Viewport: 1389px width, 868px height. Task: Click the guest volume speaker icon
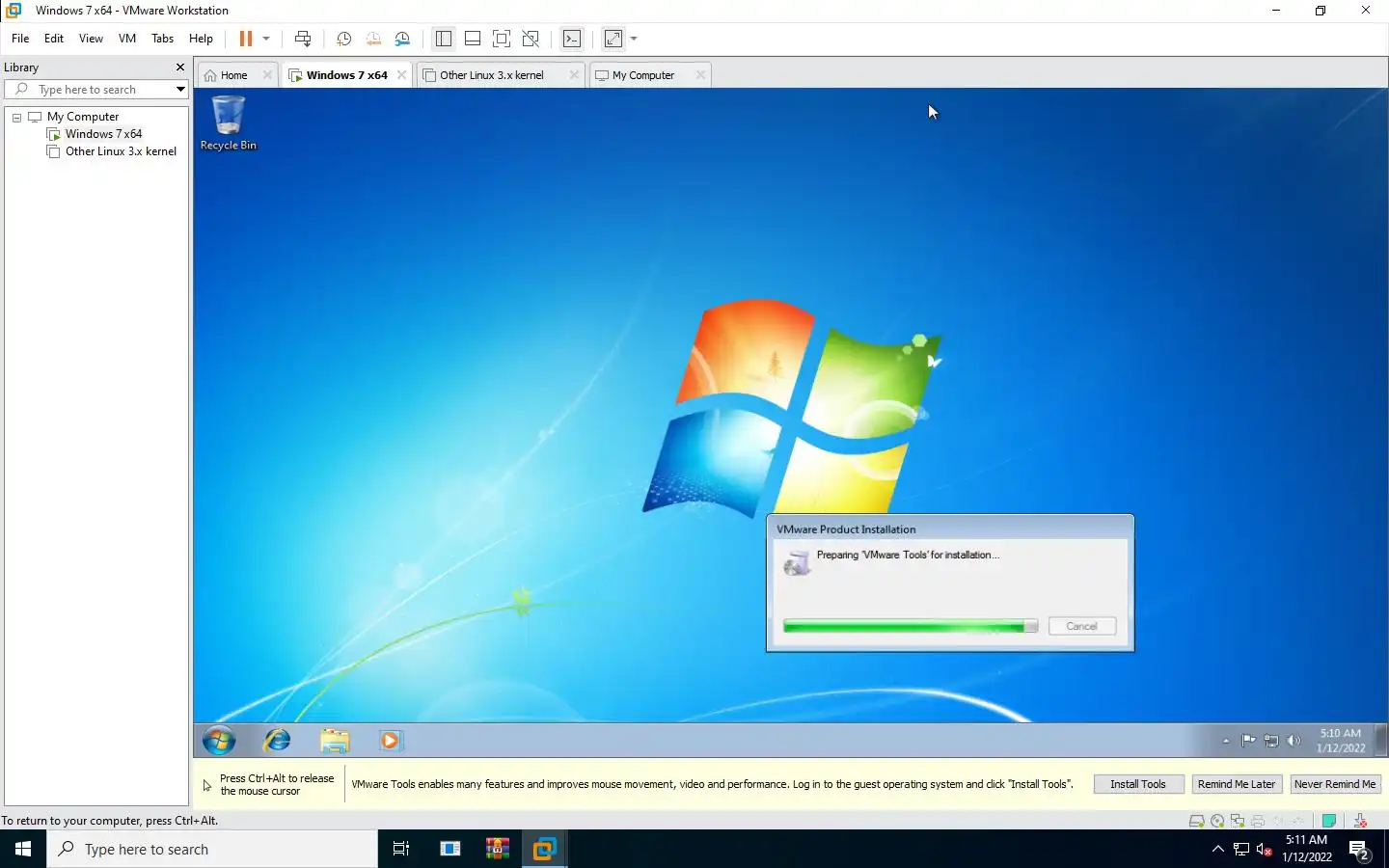click(x=1294, y=741)
